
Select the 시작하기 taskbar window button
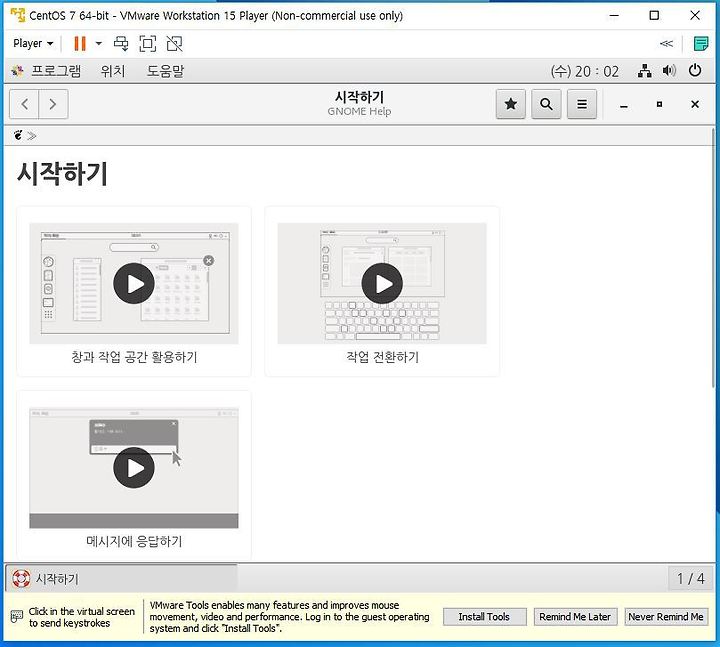pyautogui.click(x=122, y=579)
